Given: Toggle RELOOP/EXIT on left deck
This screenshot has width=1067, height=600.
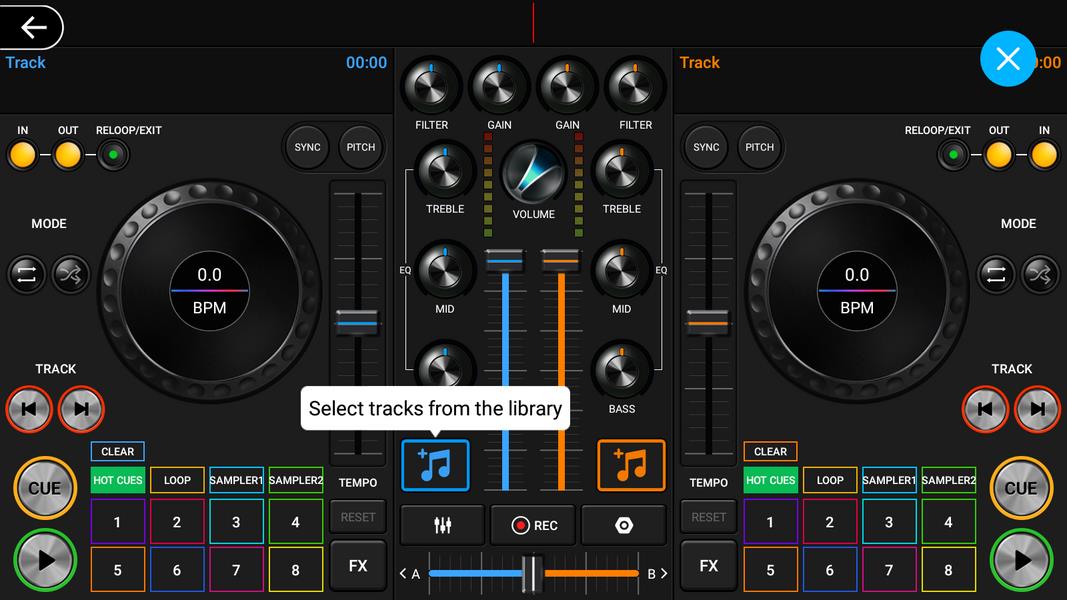Looking at the screenshot, I should (x=113, y=155).
